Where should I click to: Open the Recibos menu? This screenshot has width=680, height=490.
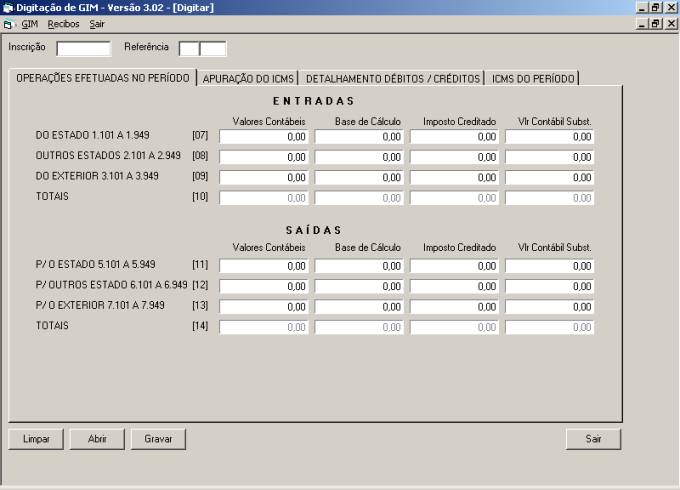(x=63, y=24)
